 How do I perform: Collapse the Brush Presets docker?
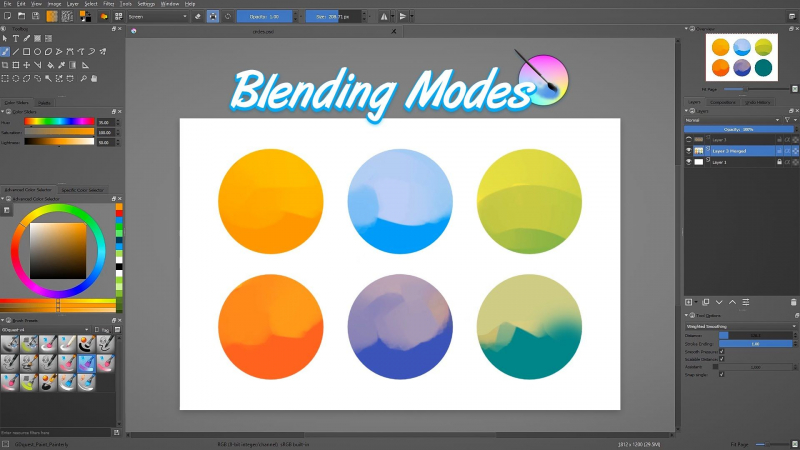coord(3,320)
